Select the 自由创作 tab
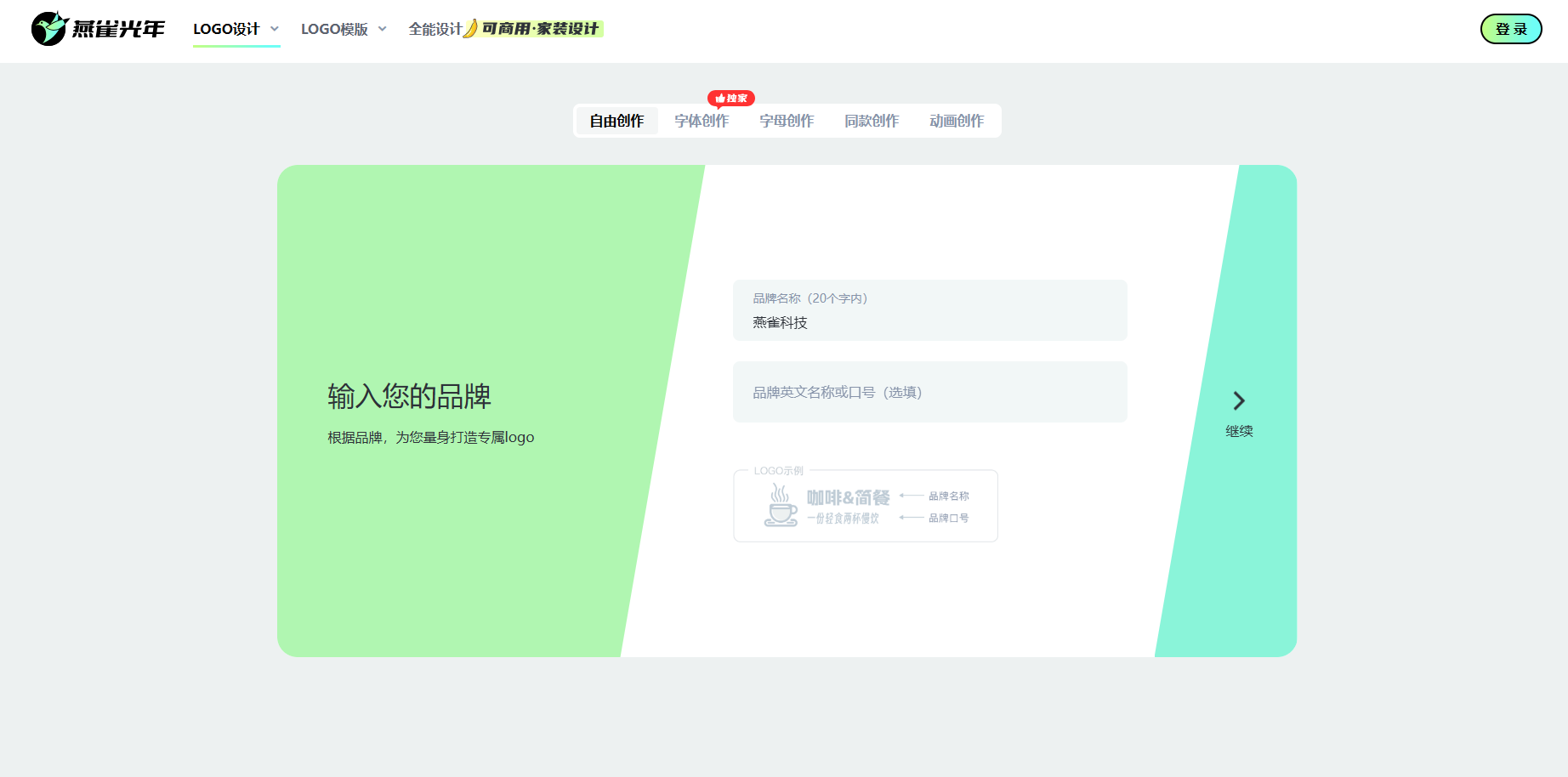The image size is (1568, 777). [x=616, y=121]
